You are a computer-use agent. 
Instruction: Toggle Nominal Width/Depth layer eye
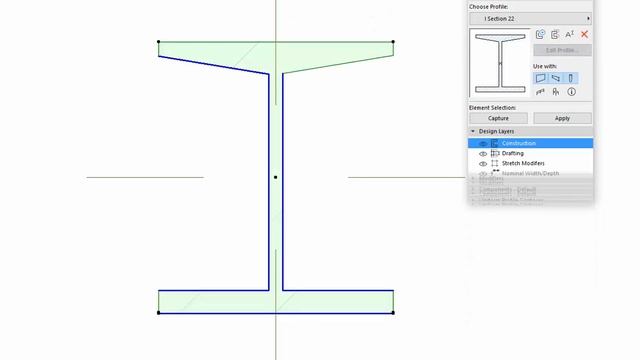pyautogui.click(x=483, y=173)
